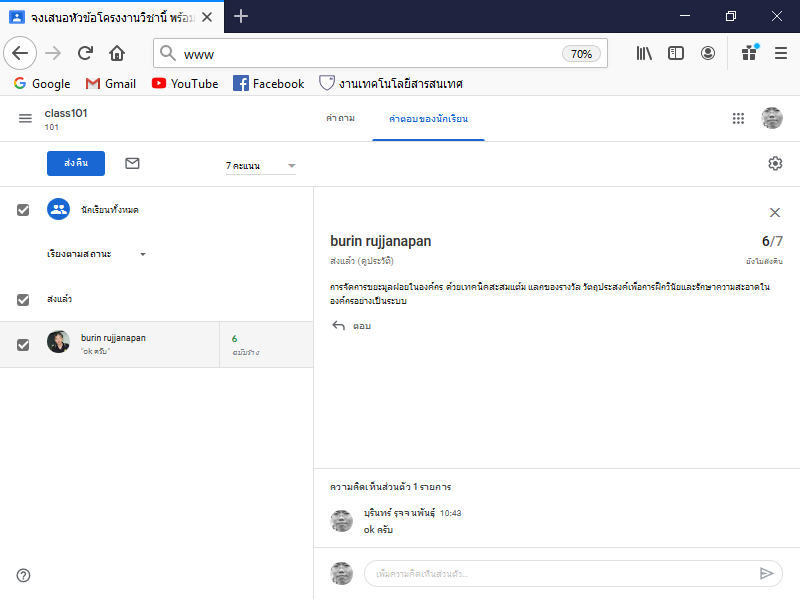The width and height of the screenshot is (800, 600).
Task: Open the 7 คะแนน points dropdown
Action: (261, 166)
